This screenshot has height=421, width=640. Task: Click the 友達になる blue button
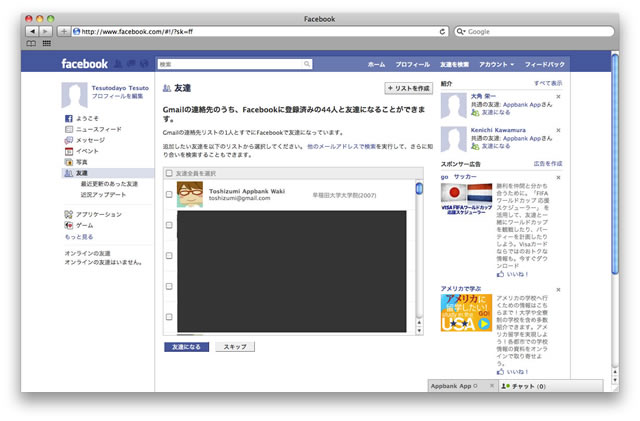point(186,347)
